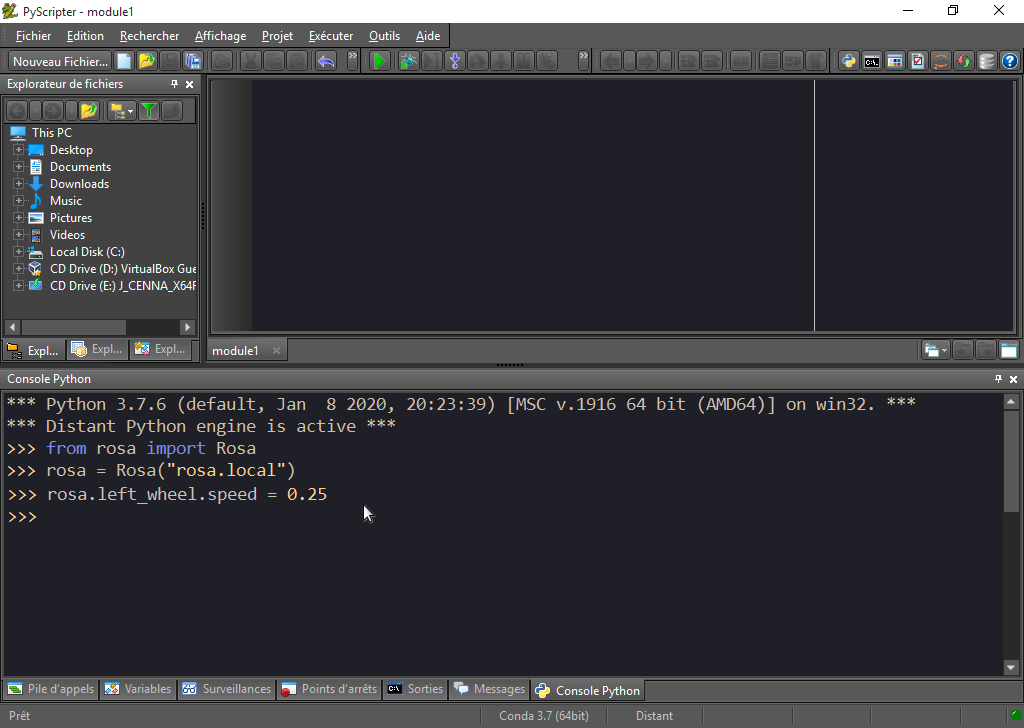Open the Exécuter menu
The image size is (1024, 728).
(330, 36)
